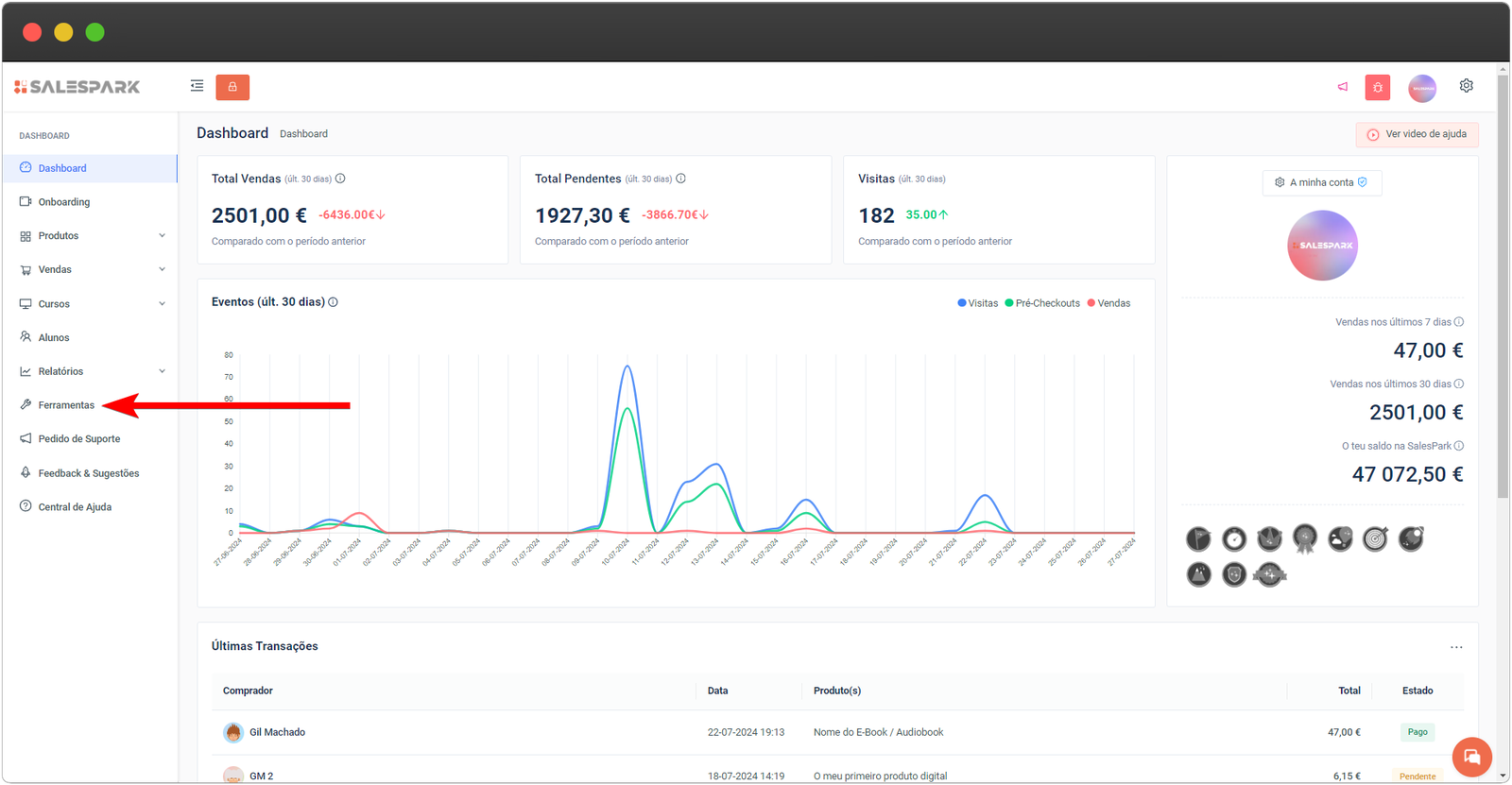Collapse the sidebar with the menu icon

(x=197, y=86)
